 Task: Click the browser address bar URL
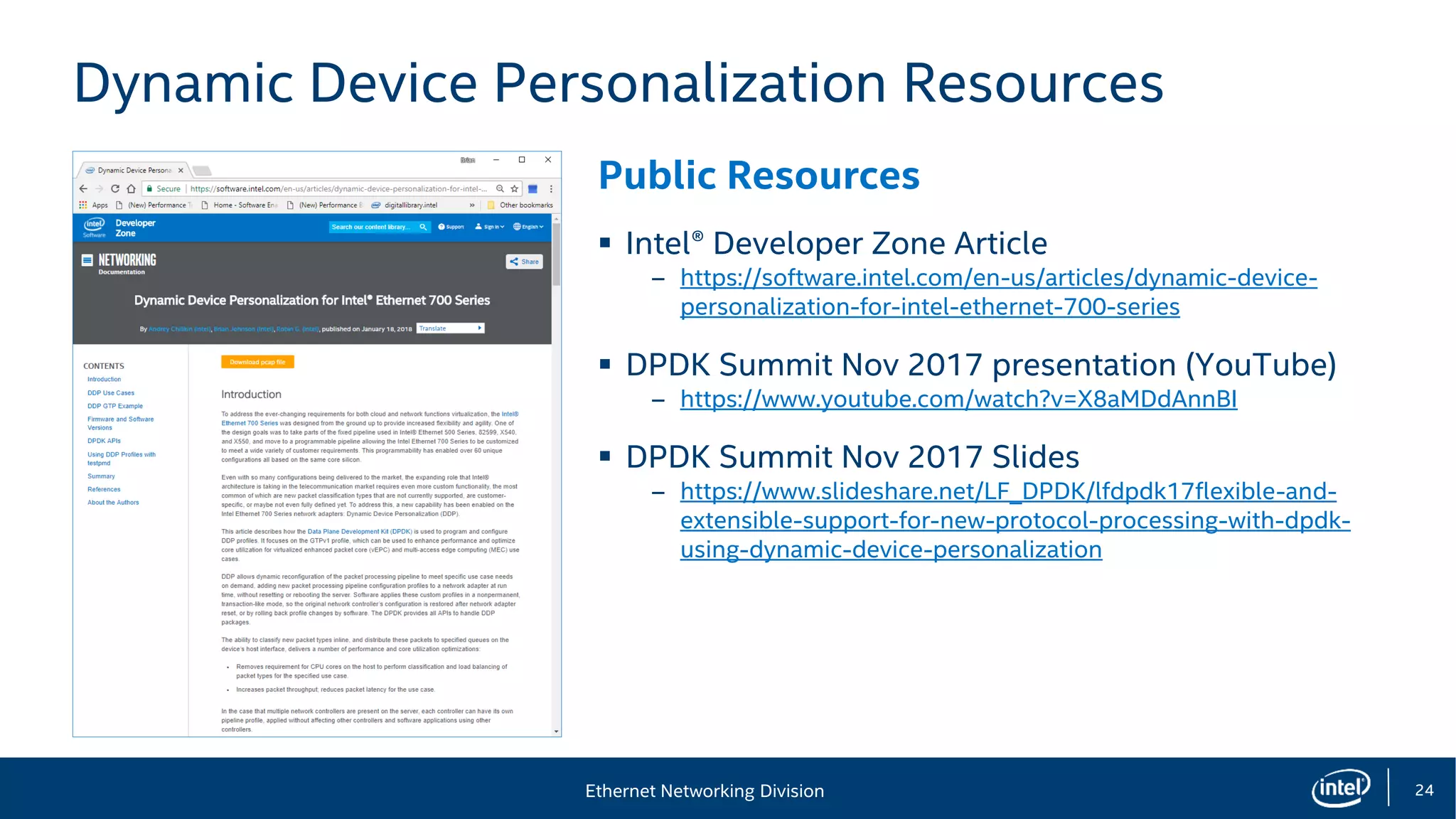[338, 189]
